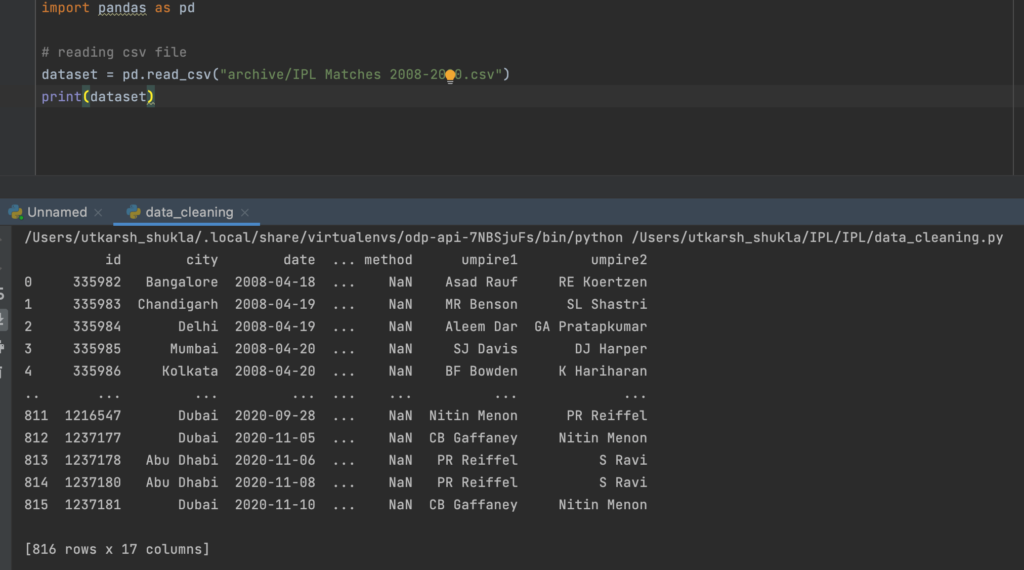Select the data_cleaning run tab

(x=188, y=212)
